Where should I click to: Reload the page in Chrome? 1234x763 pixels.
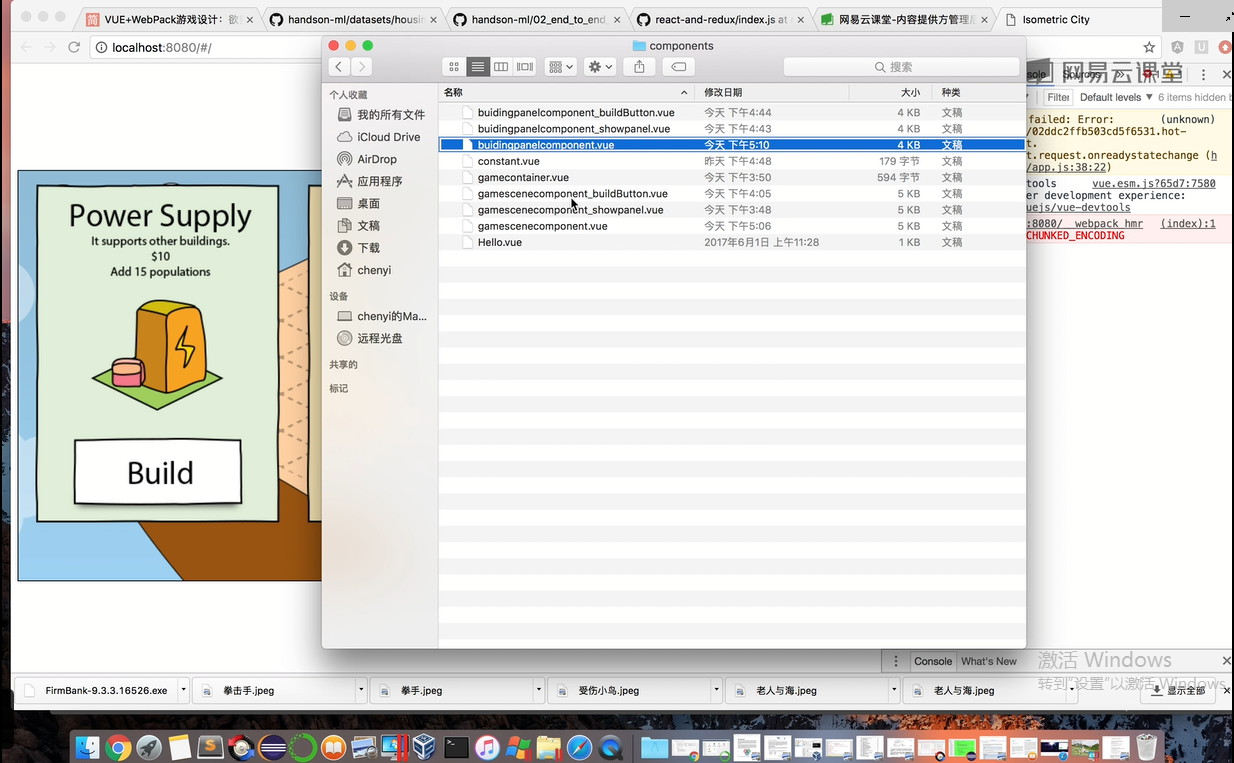click(73, 47)
